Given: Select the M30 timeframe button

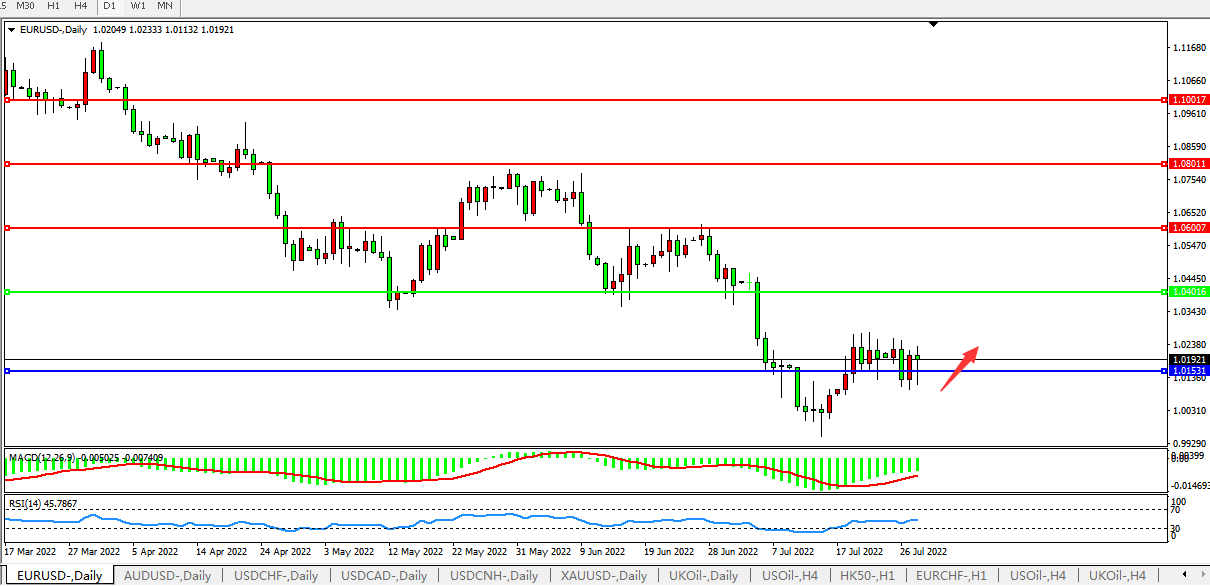Looking at the screenshot, I should (25, 6).
